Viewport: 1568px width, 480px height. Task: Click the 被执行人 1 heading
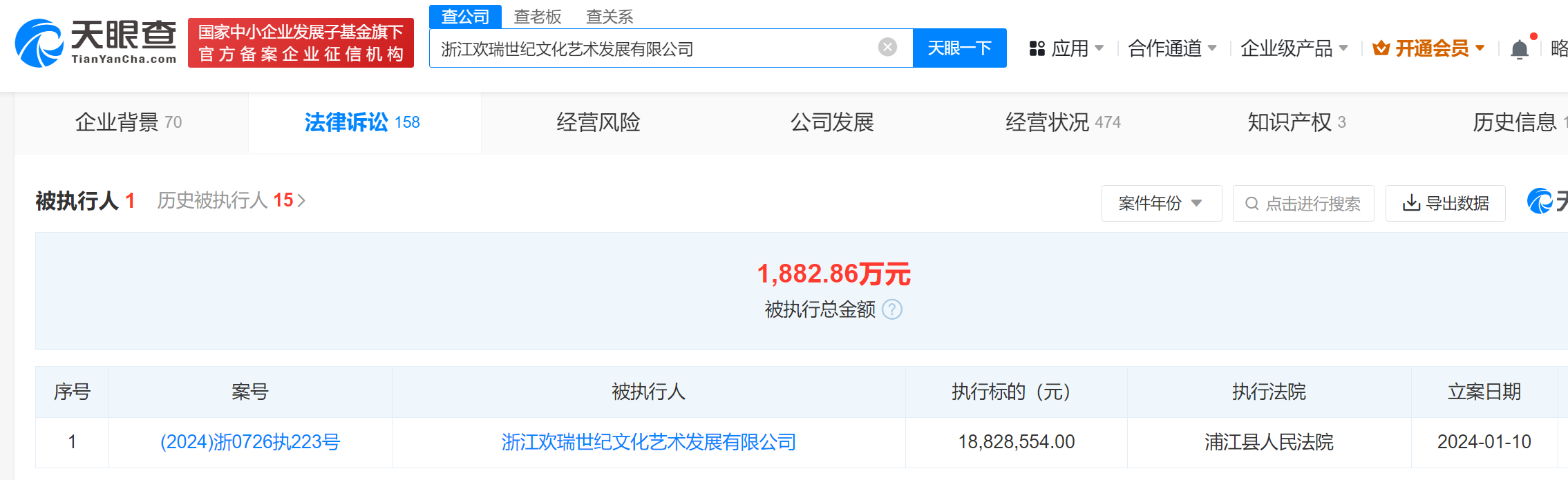point(85,201)
